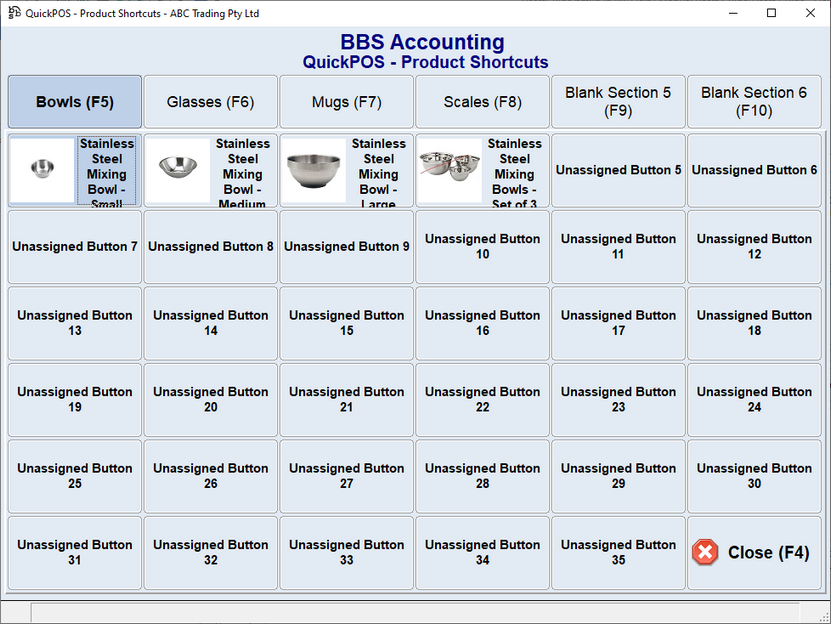Click Unassigned Button 21
The height and width of the screenshot is (624, 831).
[347, 400]
